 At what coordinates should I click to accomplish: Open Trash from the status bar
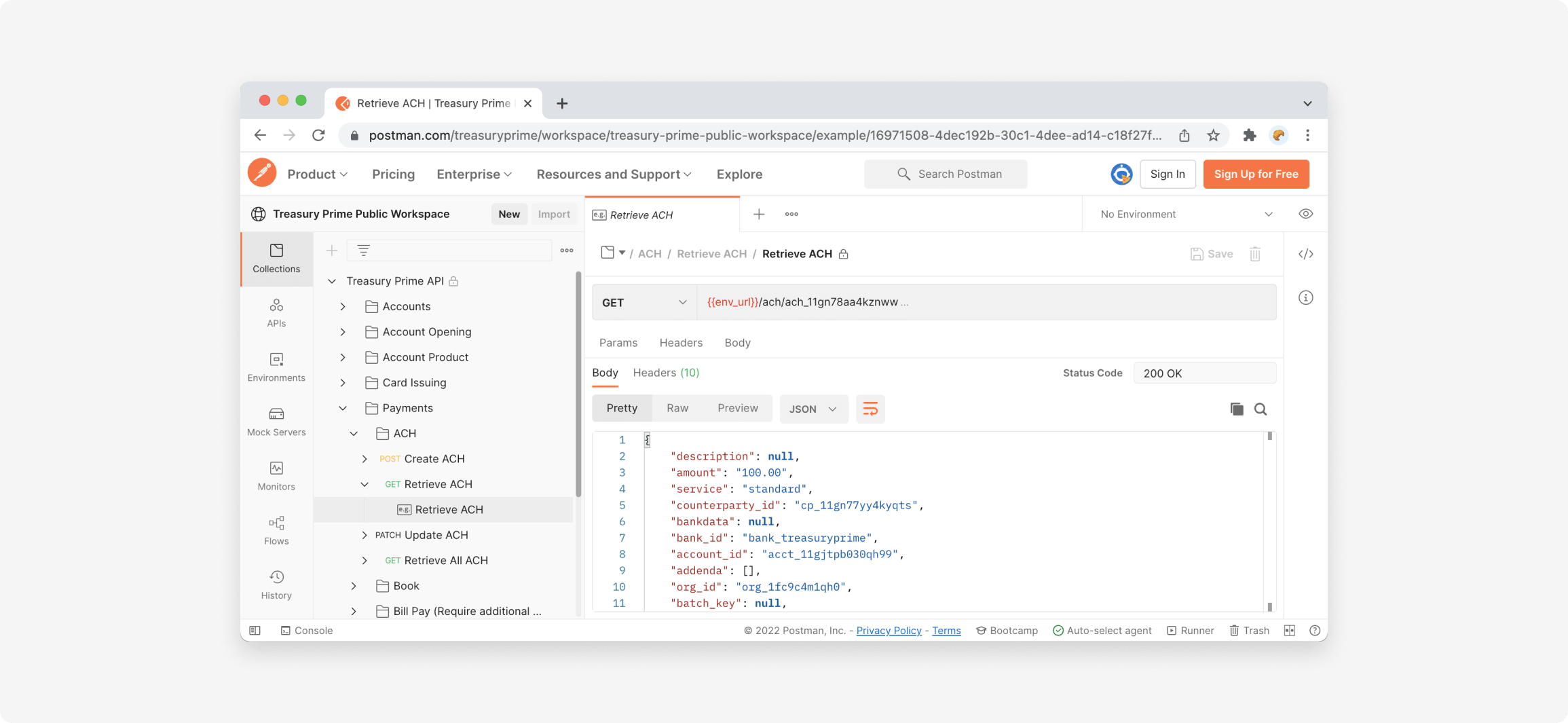tap(1249, 630)
